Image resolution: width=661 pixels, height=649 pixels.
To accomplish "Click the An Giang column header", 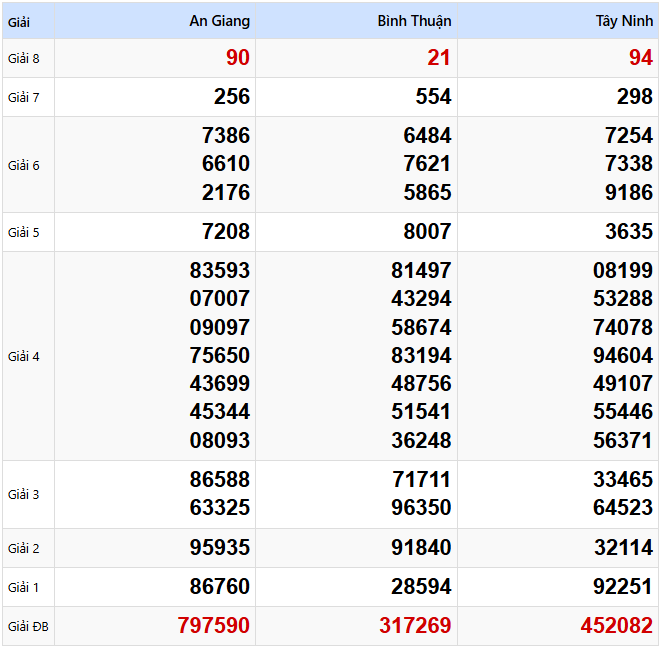I will (219, 21).
